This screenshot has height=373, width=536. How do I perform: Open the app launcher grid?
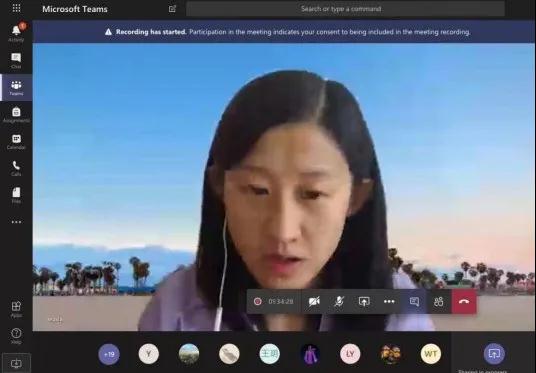pyautogui.click(x=16, y=8)
